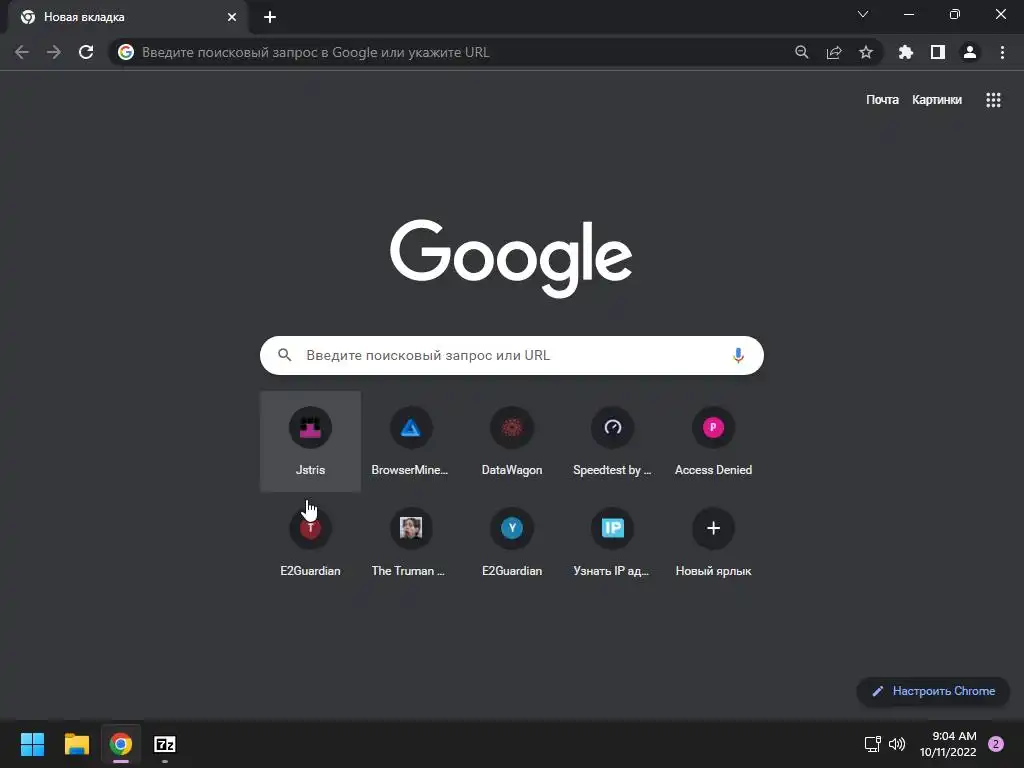The width and height of the screenshot is (1024, 768).
Task: Select the Новая вкладка tab
Action: coord(128,17)
